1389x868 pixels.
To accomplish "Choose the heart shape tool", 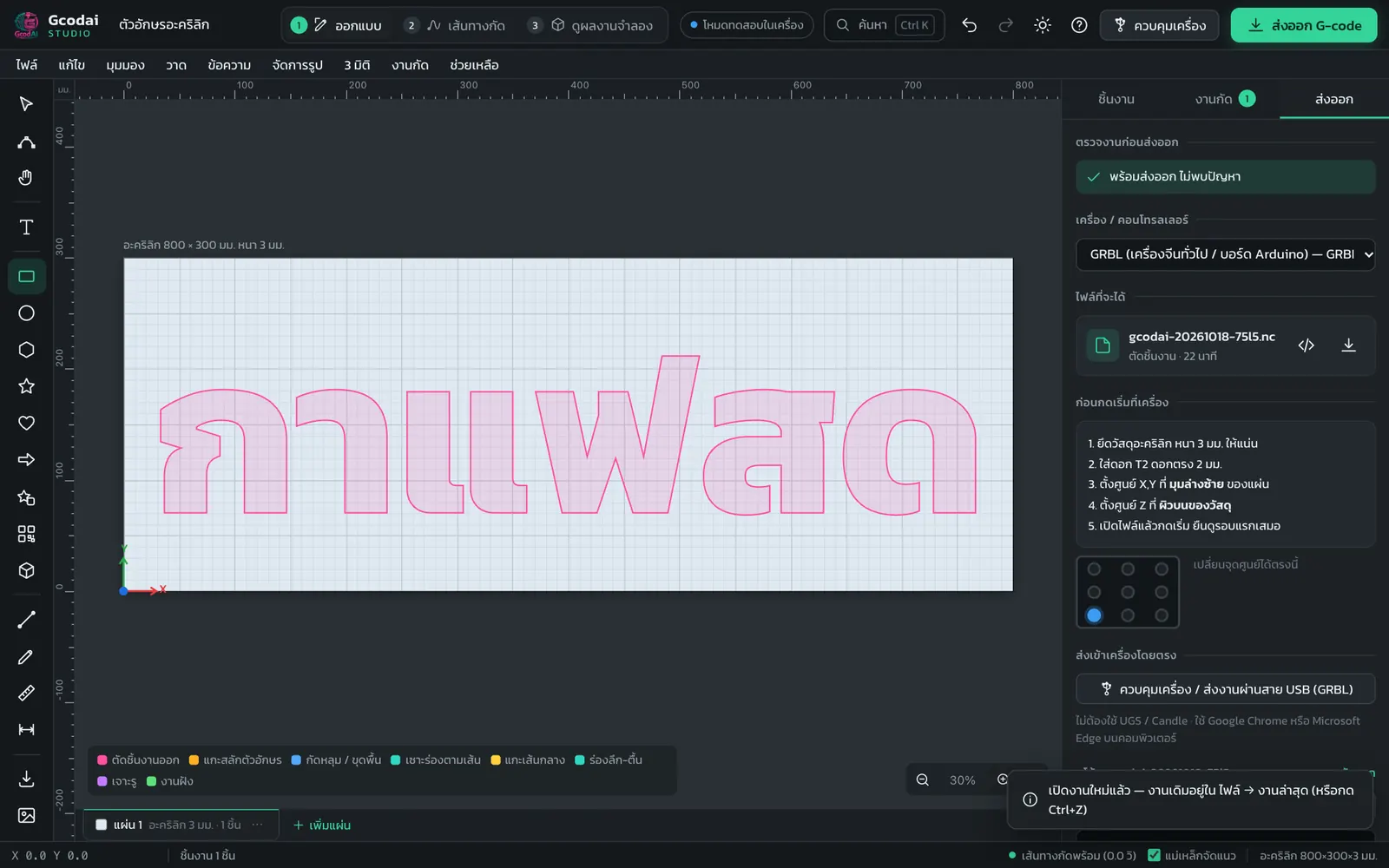I will pos(26,424).
